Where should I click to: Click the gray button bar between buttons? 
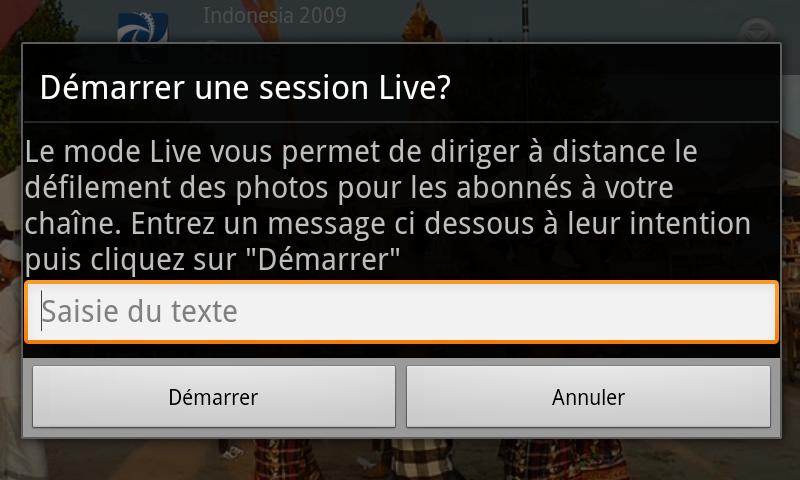point(401,396)
